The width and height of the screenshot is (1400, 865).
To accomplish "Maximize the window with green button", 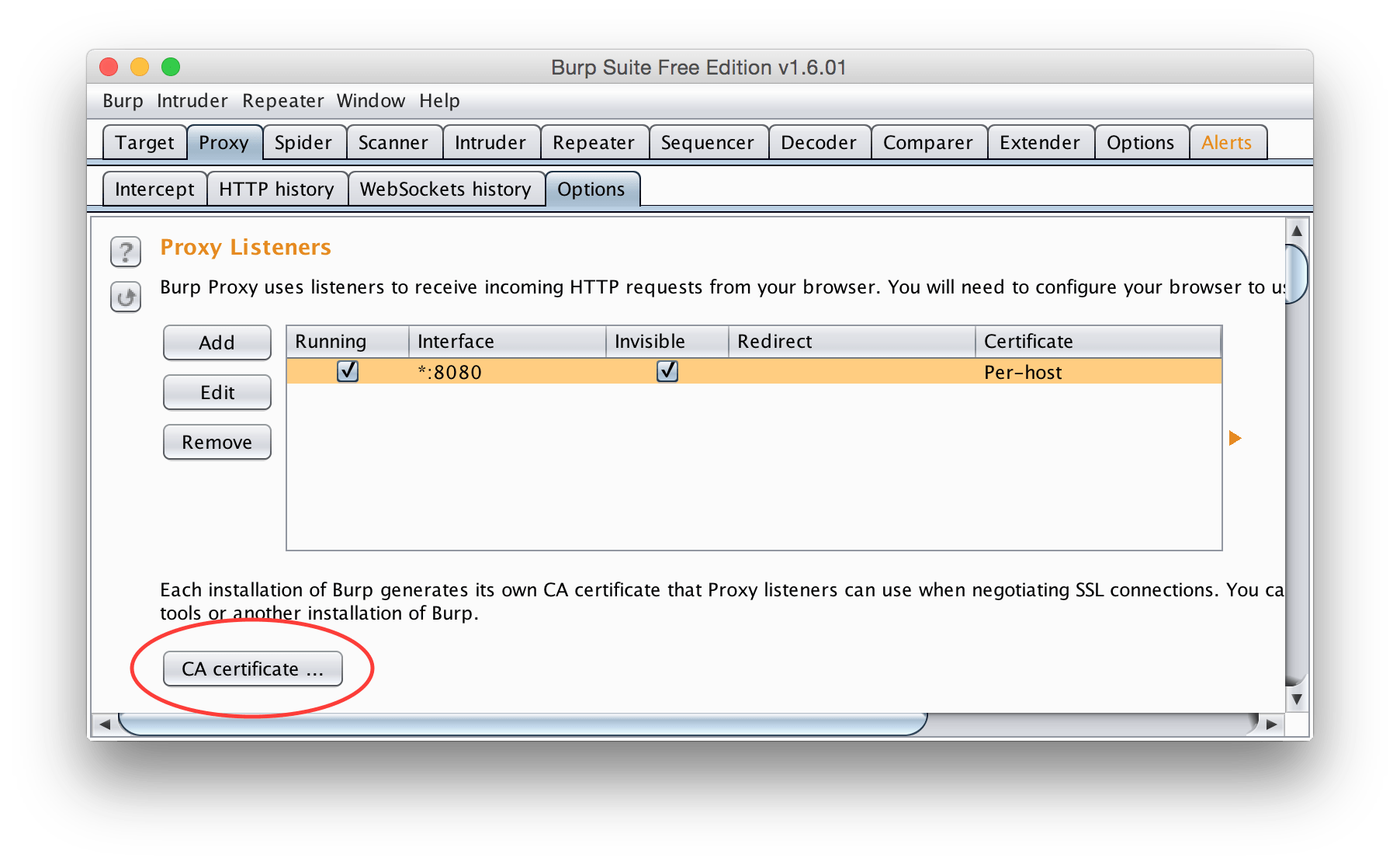I will (171, 67).
